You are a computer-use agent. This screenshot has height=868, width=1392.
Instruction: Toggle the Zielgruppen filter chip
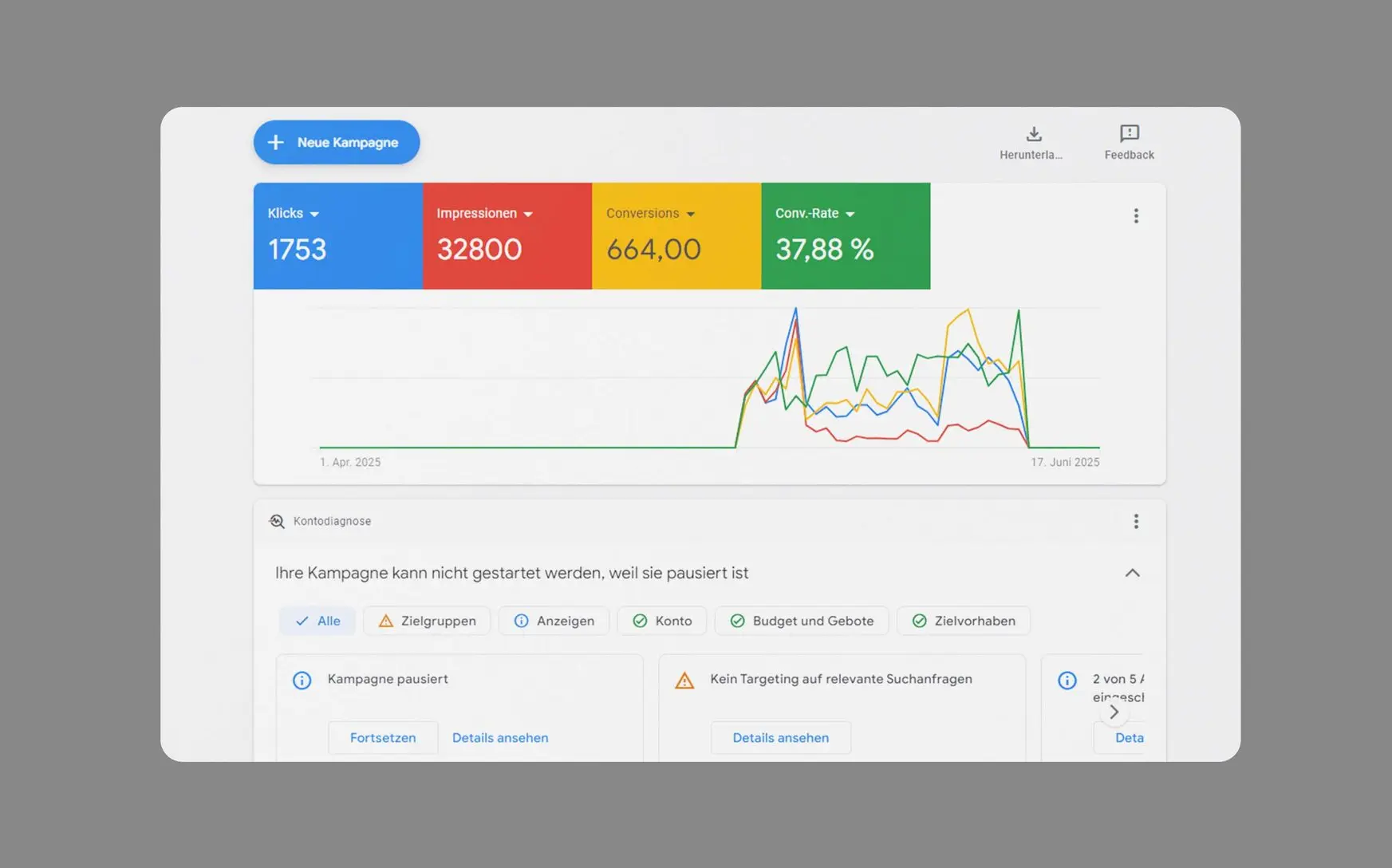[427, 621]
